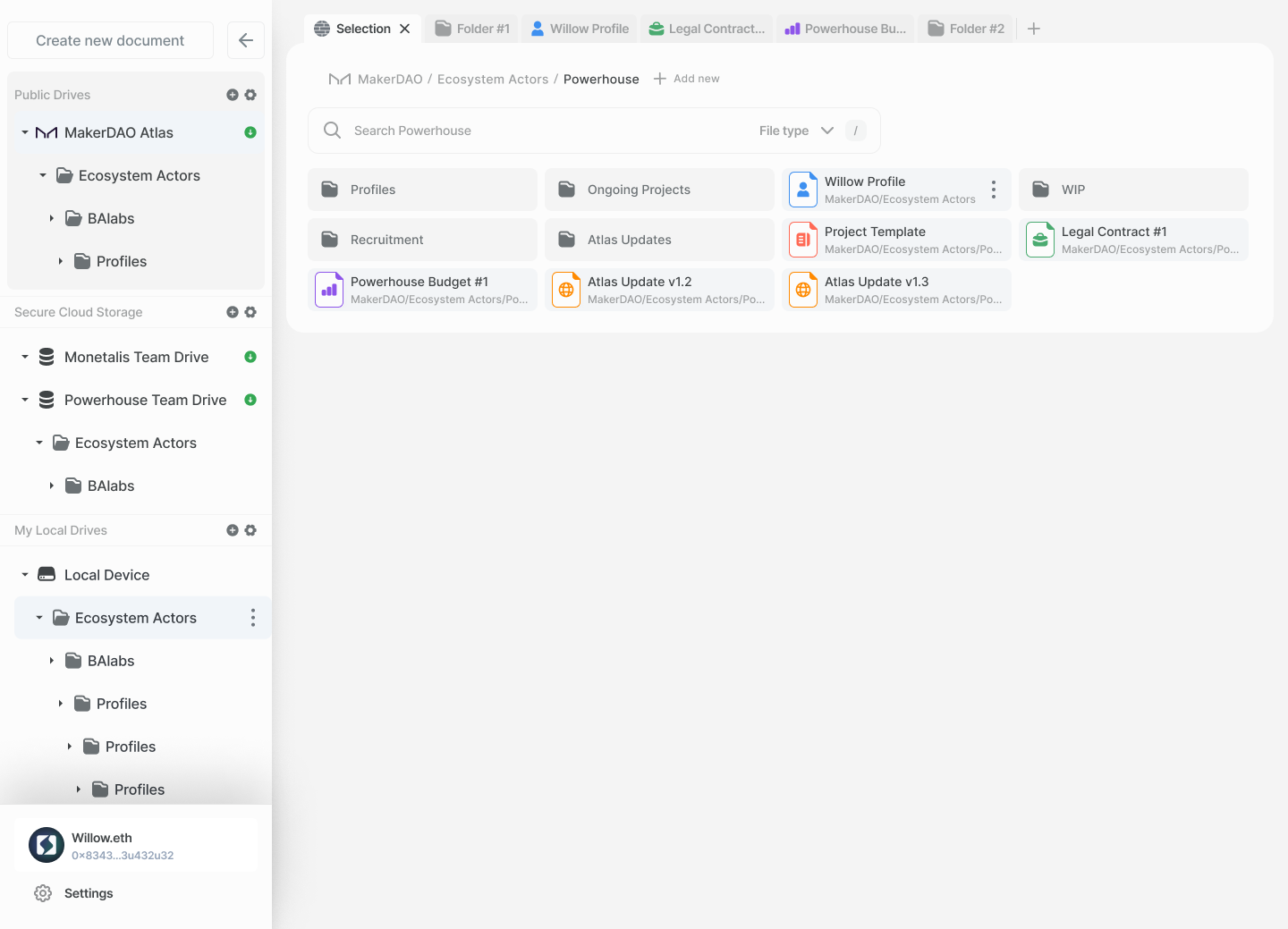Click the add drive icon in Public Drives
This screenshot has height=929, width=1288.
point(233,95)
